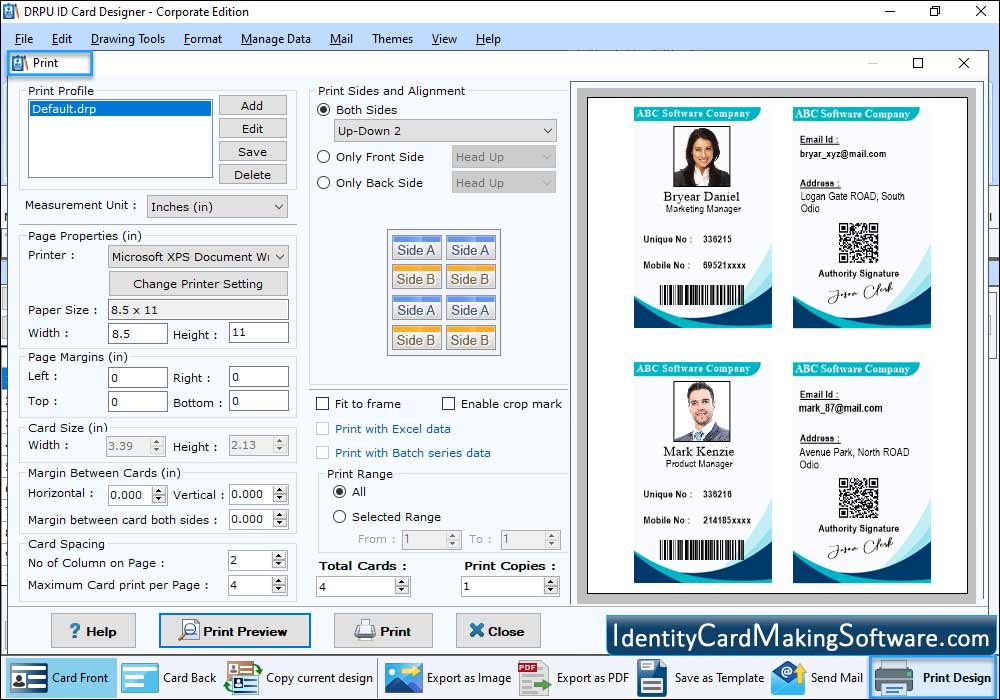Click the first Side A layout tile
Screen dimensions: 1000x700
tap(416, 249)
